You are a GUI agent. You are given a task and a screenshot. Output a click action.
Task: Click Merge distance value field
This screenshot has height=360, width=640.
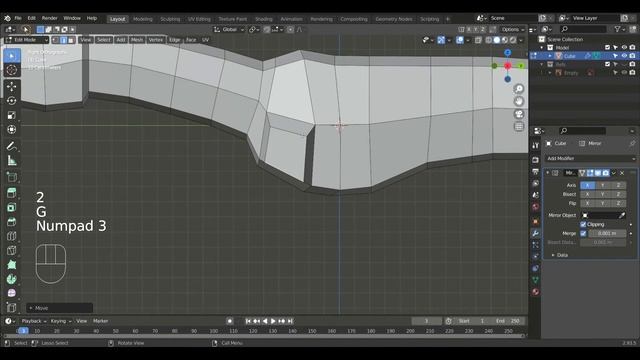tap(607, 233)
